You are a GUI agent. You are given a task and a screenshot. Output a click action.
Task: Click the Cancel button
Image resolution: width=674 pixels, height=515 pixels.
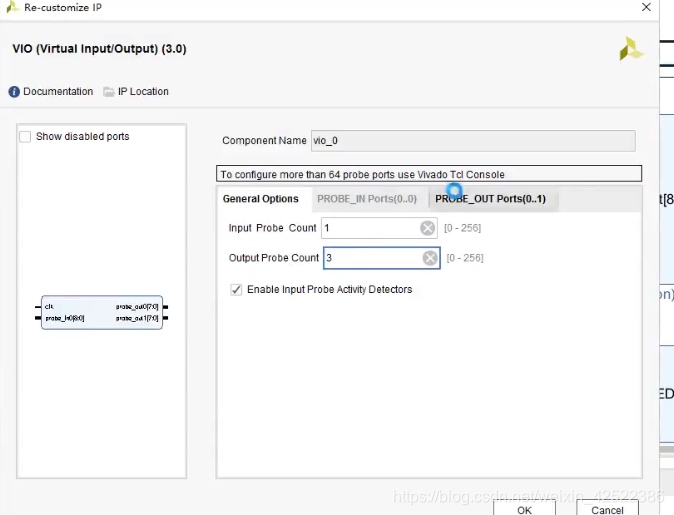[607, 510]
